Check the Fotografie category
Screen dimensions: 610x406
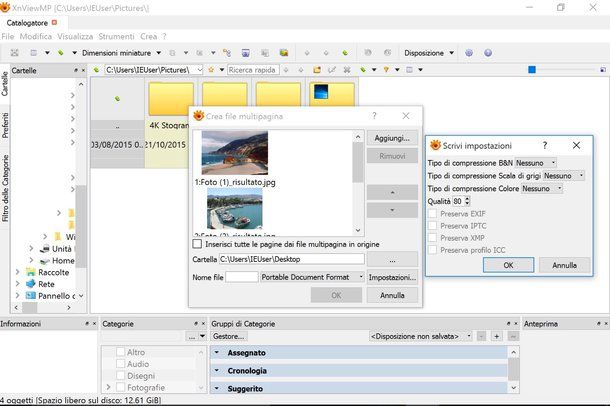(121, 387)
